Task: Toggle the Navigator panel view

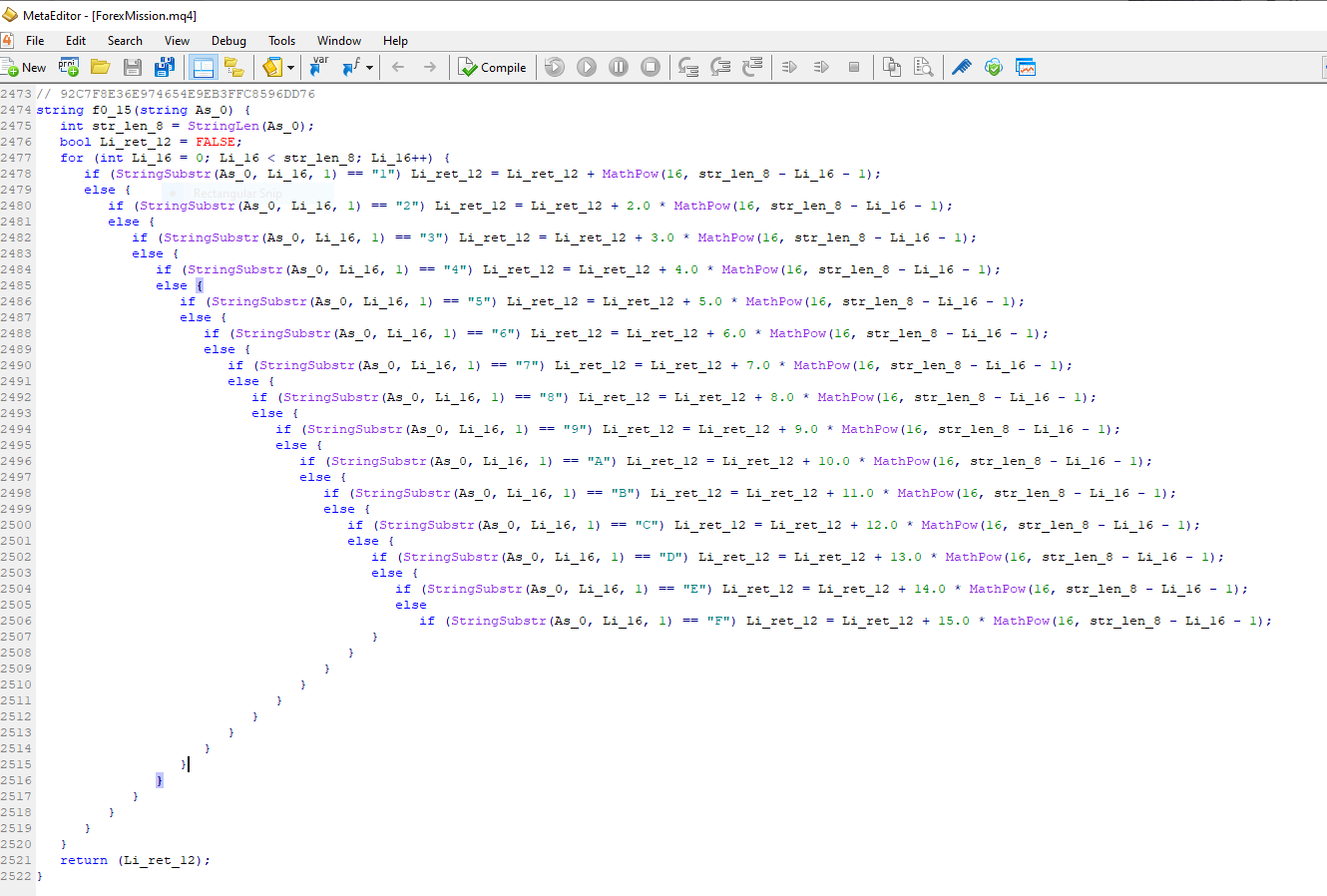Action: point(204,67)
